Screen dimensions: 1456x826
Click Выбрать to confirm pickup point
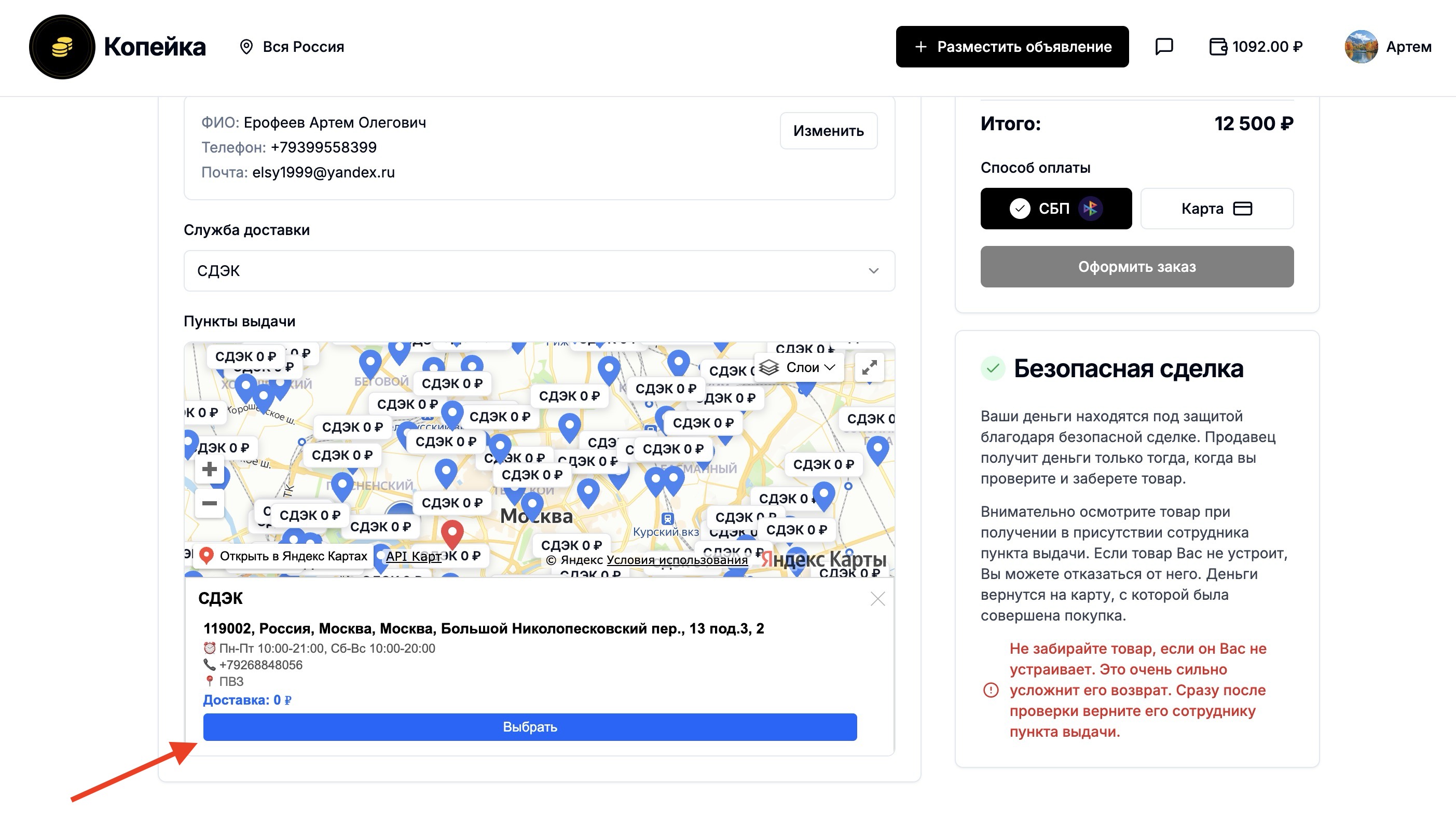pyautogui.click(x=530, y=727)
